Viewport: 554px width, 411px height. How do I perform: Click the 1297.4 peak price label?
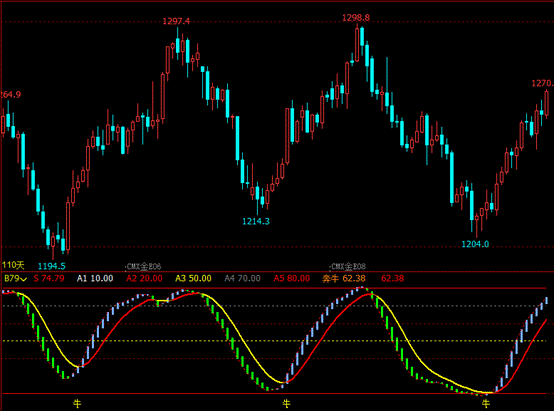click(176, 22)
